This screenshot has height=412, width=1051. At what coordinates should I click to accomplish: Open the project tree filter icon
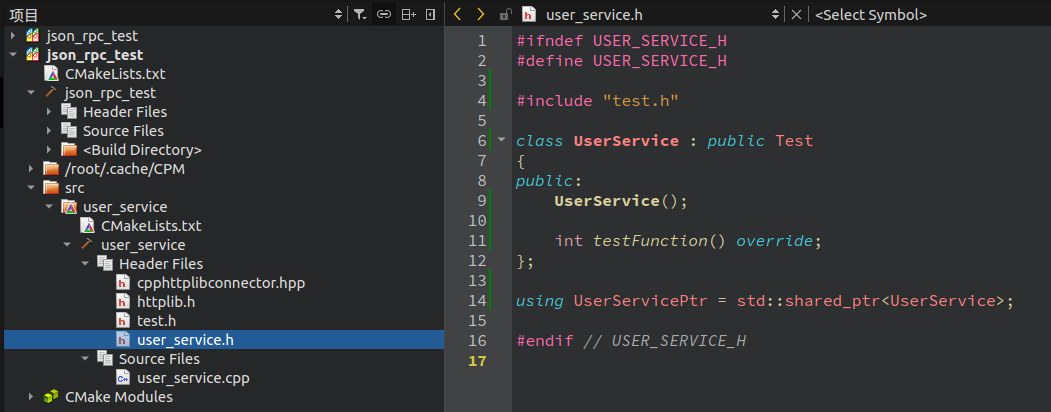[361, 14]
